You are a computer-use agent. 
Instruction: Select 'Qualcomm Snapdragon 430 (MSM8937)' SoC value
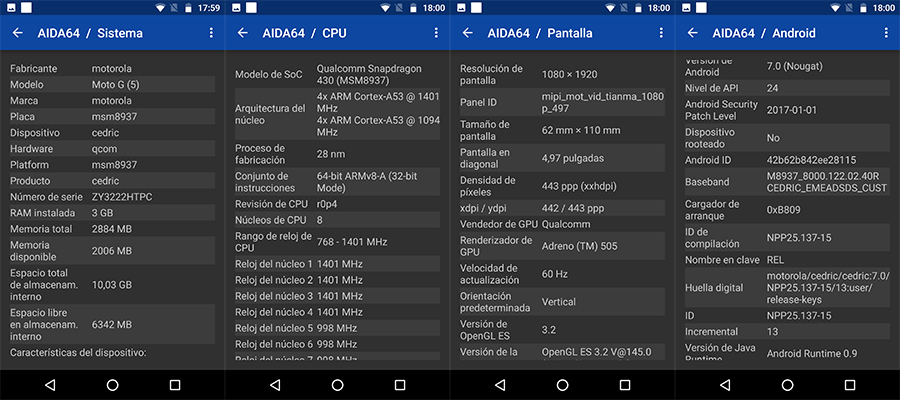click(369, 75)
